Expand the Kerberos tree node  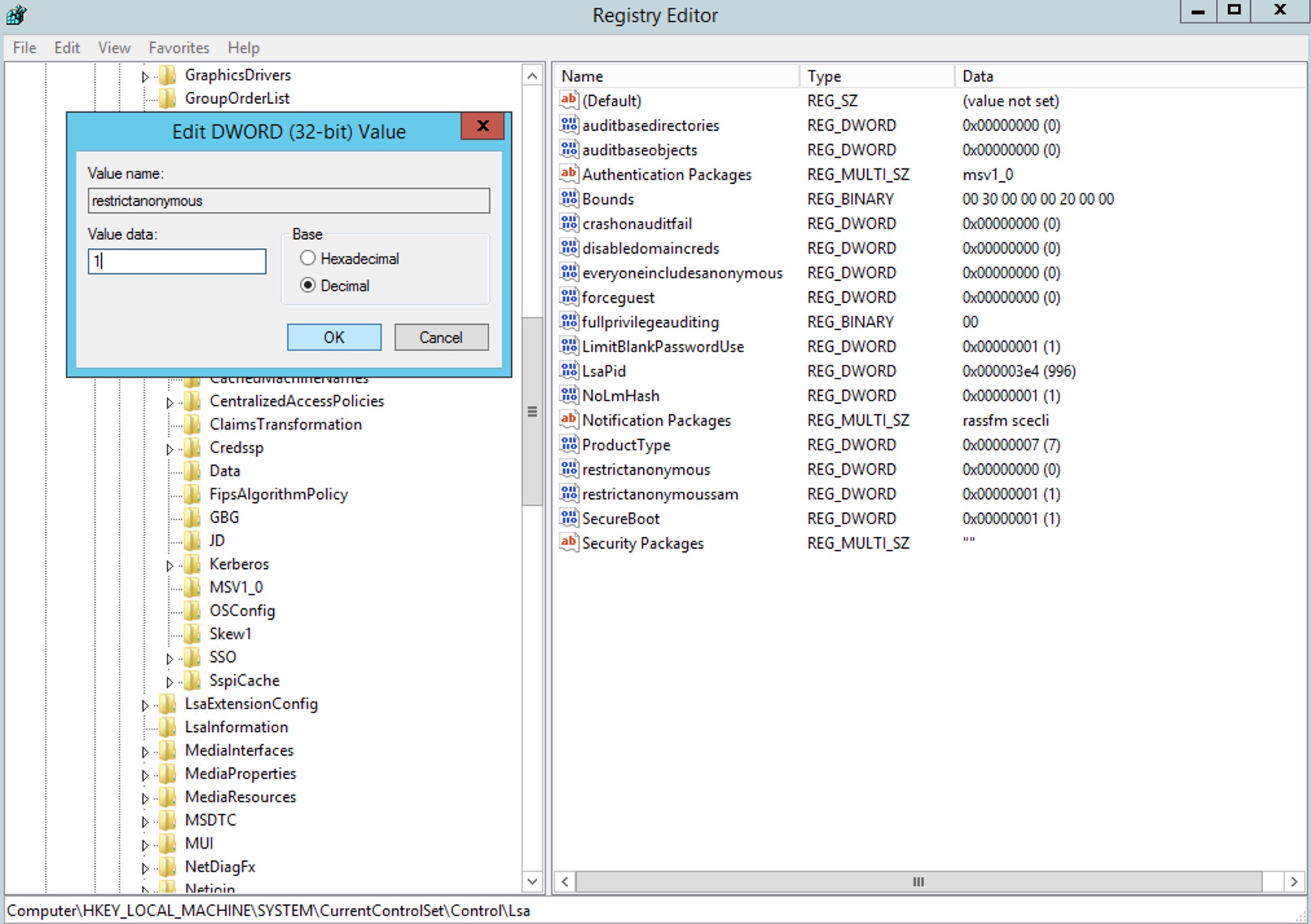(170, 566)
